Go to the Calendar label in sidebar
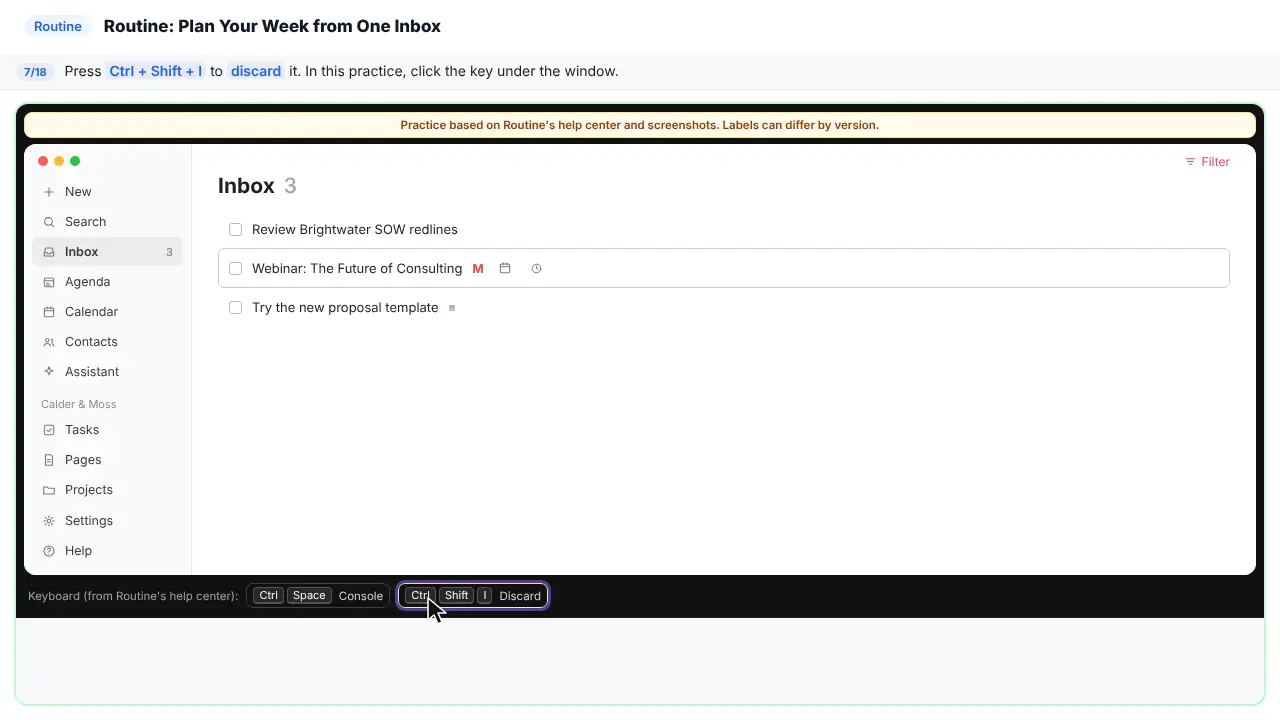The image size is (1280, 720). (91, 312)
